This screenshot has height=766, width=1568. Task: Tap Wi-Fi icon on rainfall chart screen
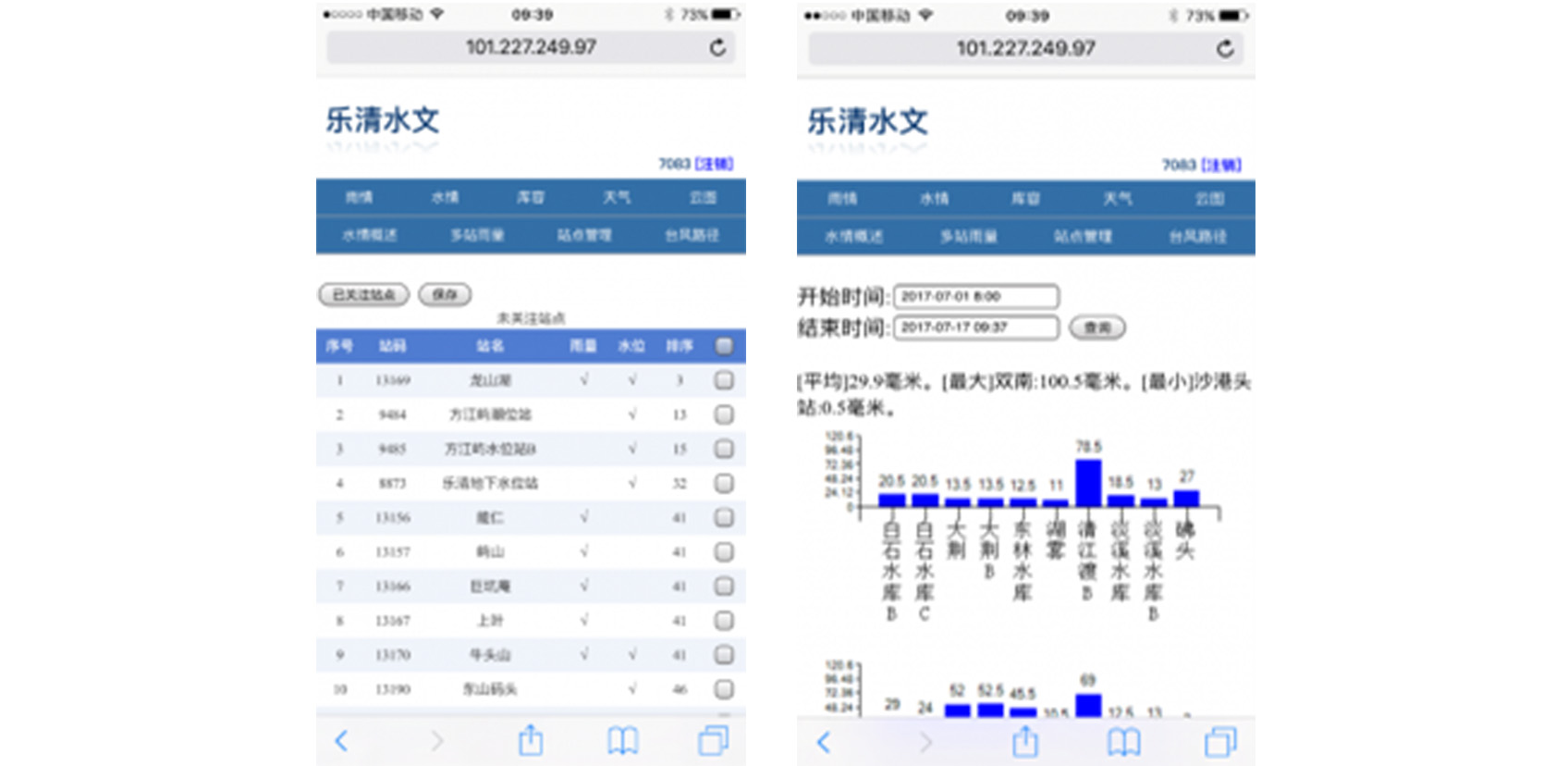(925, 16)
